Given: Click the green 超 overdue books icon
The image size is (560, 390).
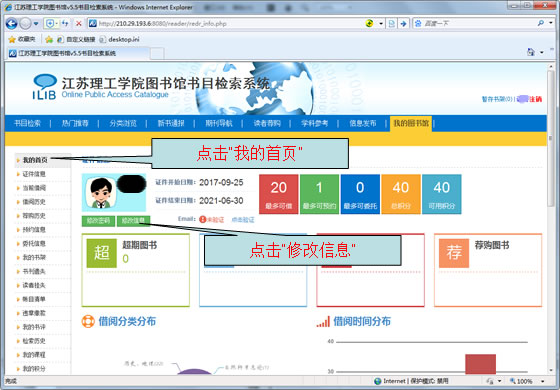Looking at the screenshot, I should pyautogui.click(x=102, y=253).
